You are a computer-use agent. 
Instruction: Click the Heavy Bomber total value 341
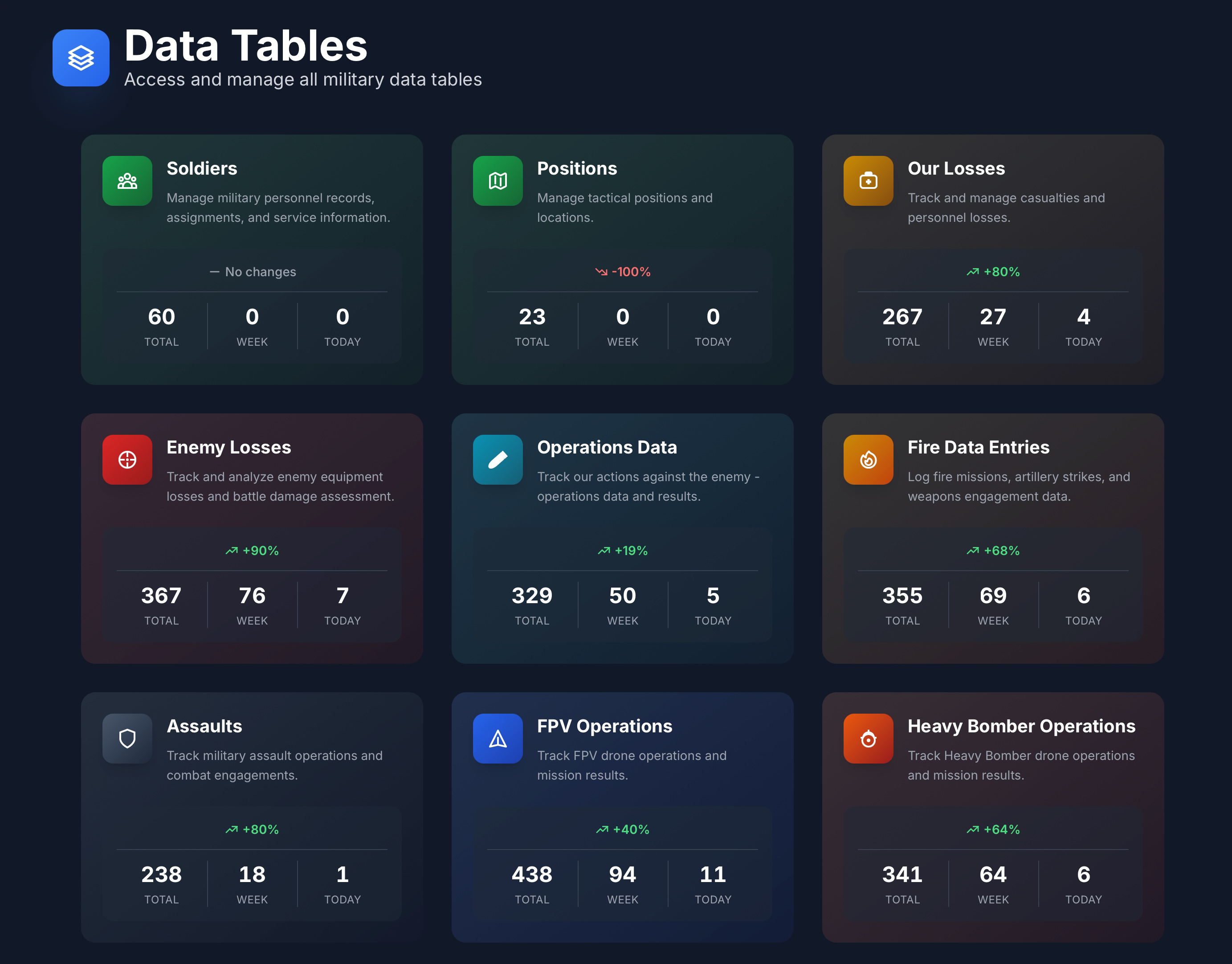(x=902, y=874)
